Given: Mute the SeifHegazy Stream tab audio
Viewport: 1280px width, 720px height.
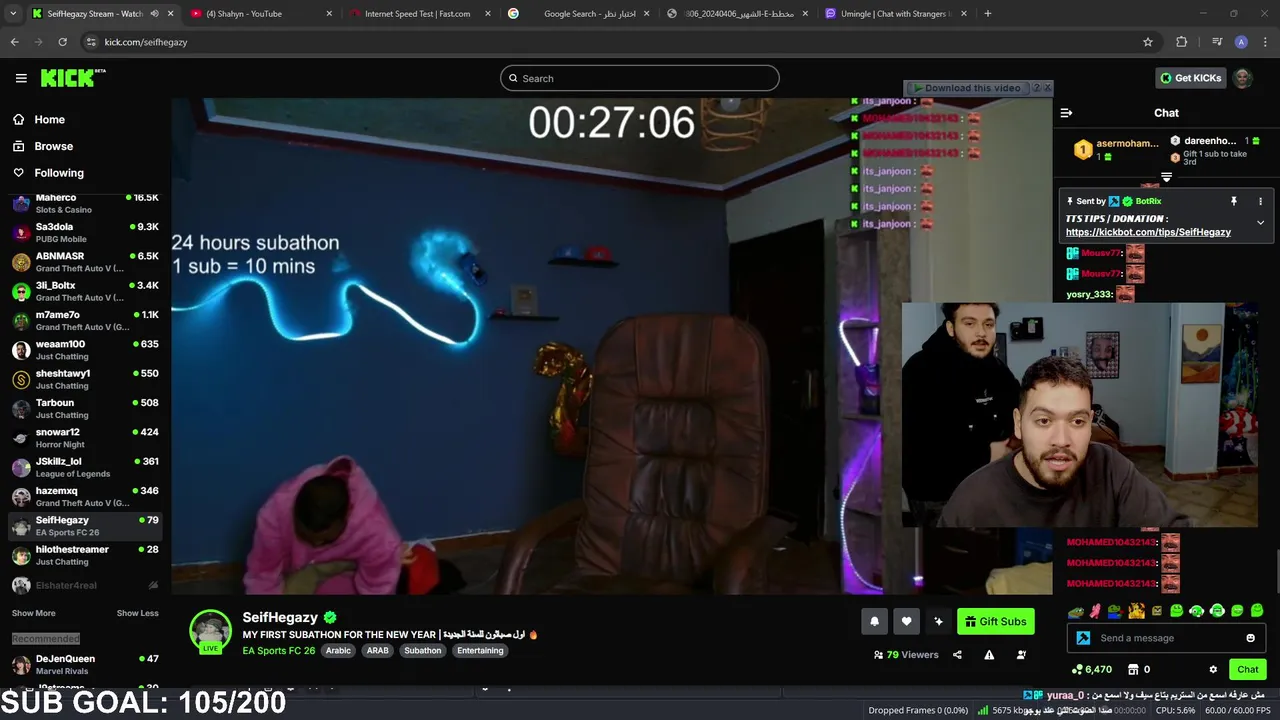Looking at the screenshot, I should click(154, 14).
